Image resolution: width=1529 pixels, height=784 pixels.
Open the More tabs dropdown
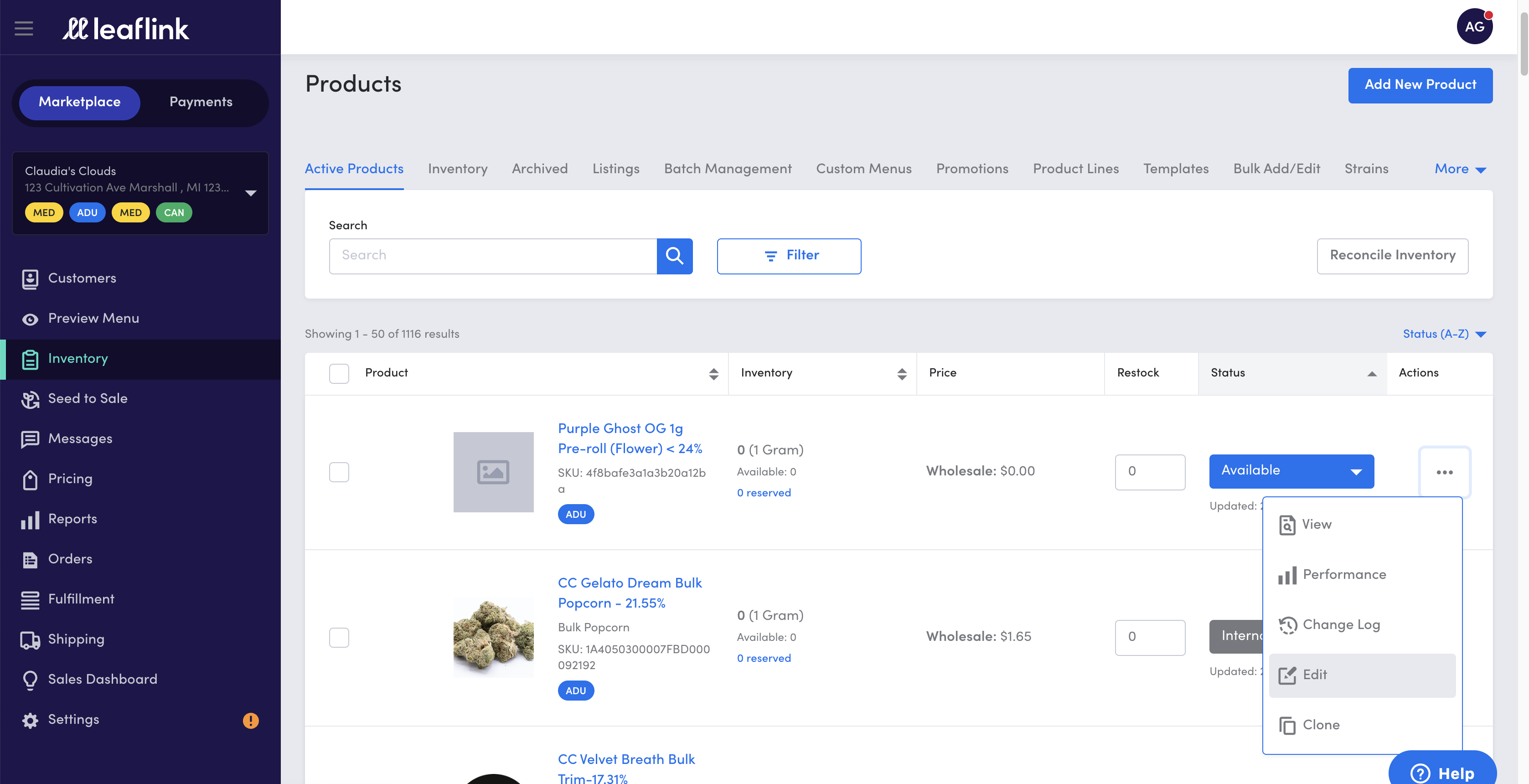pyautogui.click(x=1460, y=169)
